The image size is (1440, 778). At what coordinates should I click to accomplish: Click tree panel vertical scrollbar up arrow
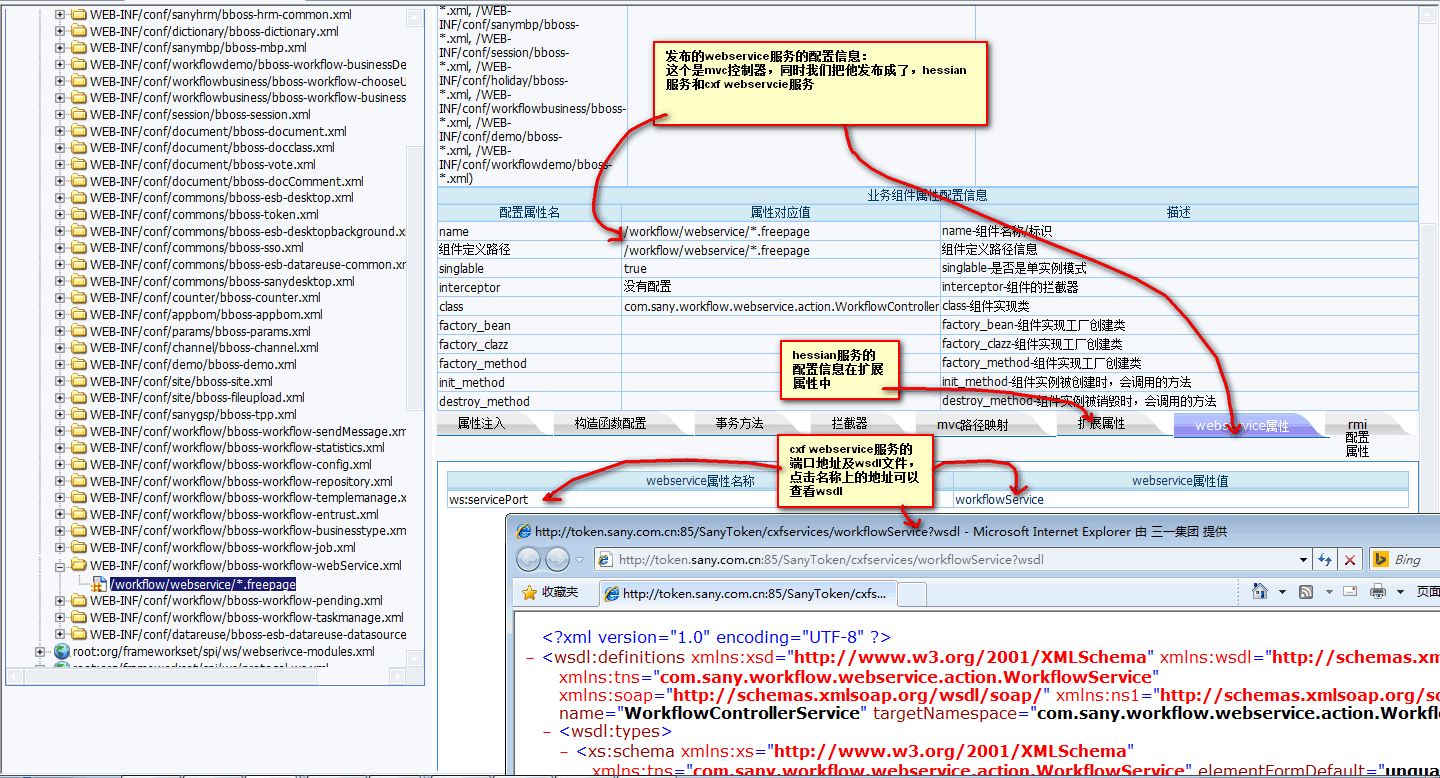pos(415,19)
